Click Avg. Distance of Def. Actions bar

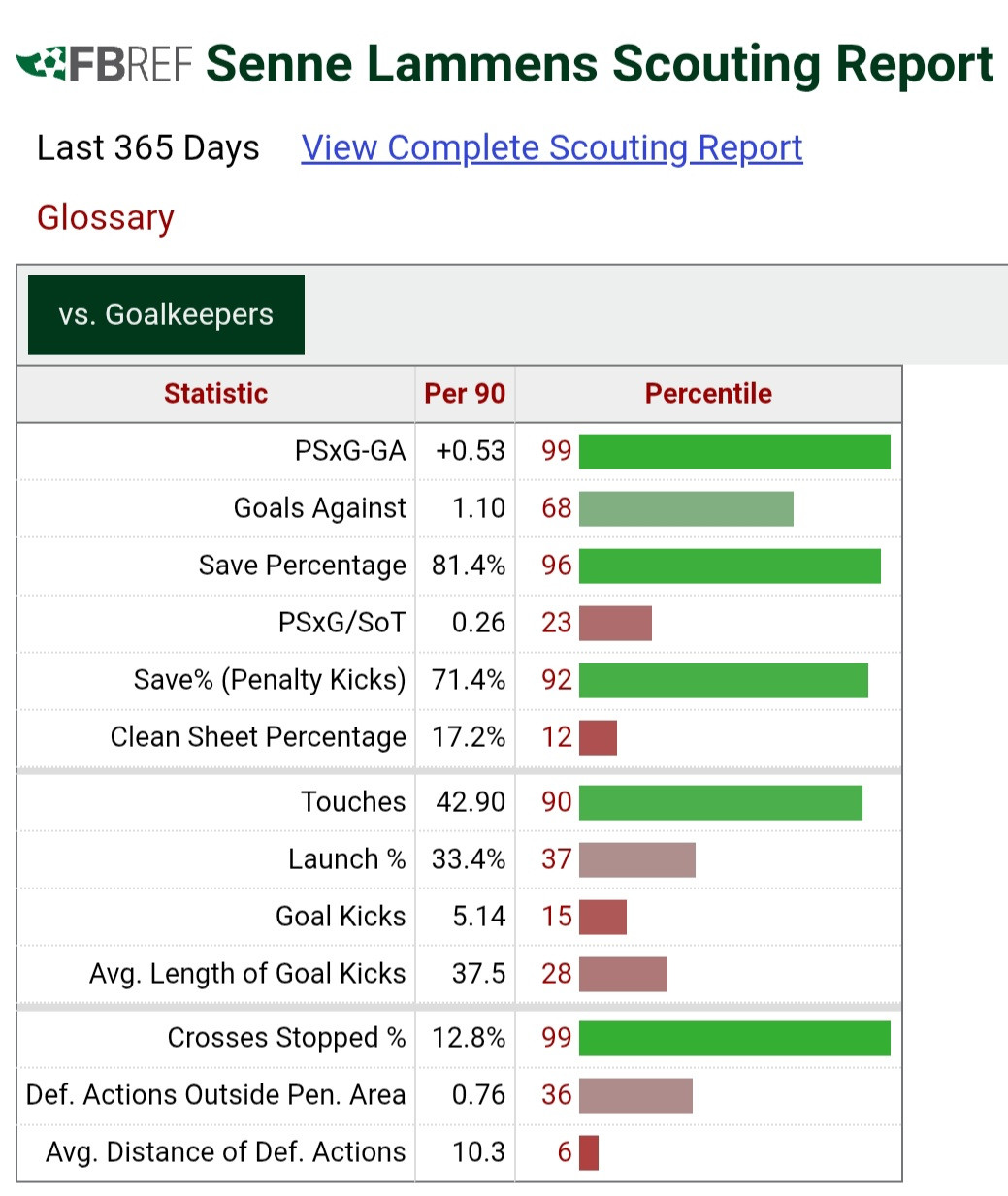tap(589, 1153)
